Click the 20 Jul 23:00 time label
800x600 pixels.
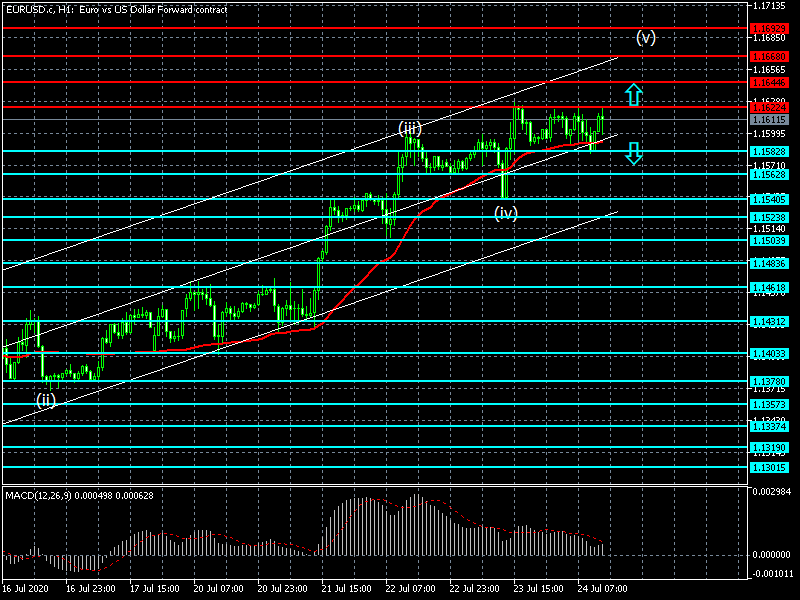(282, 589)
